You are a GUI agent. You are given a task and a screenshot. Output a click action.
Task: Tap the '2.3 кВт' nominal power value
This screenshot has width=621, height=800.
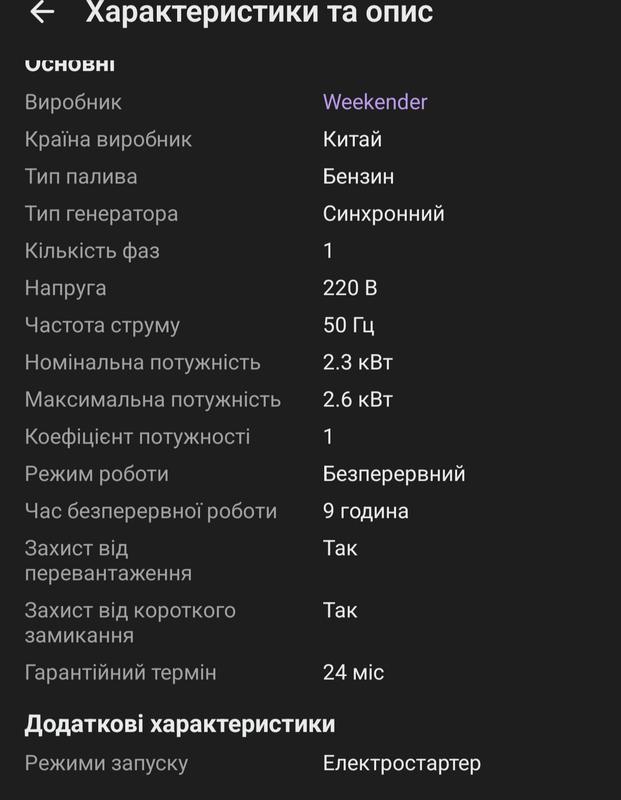358,363
